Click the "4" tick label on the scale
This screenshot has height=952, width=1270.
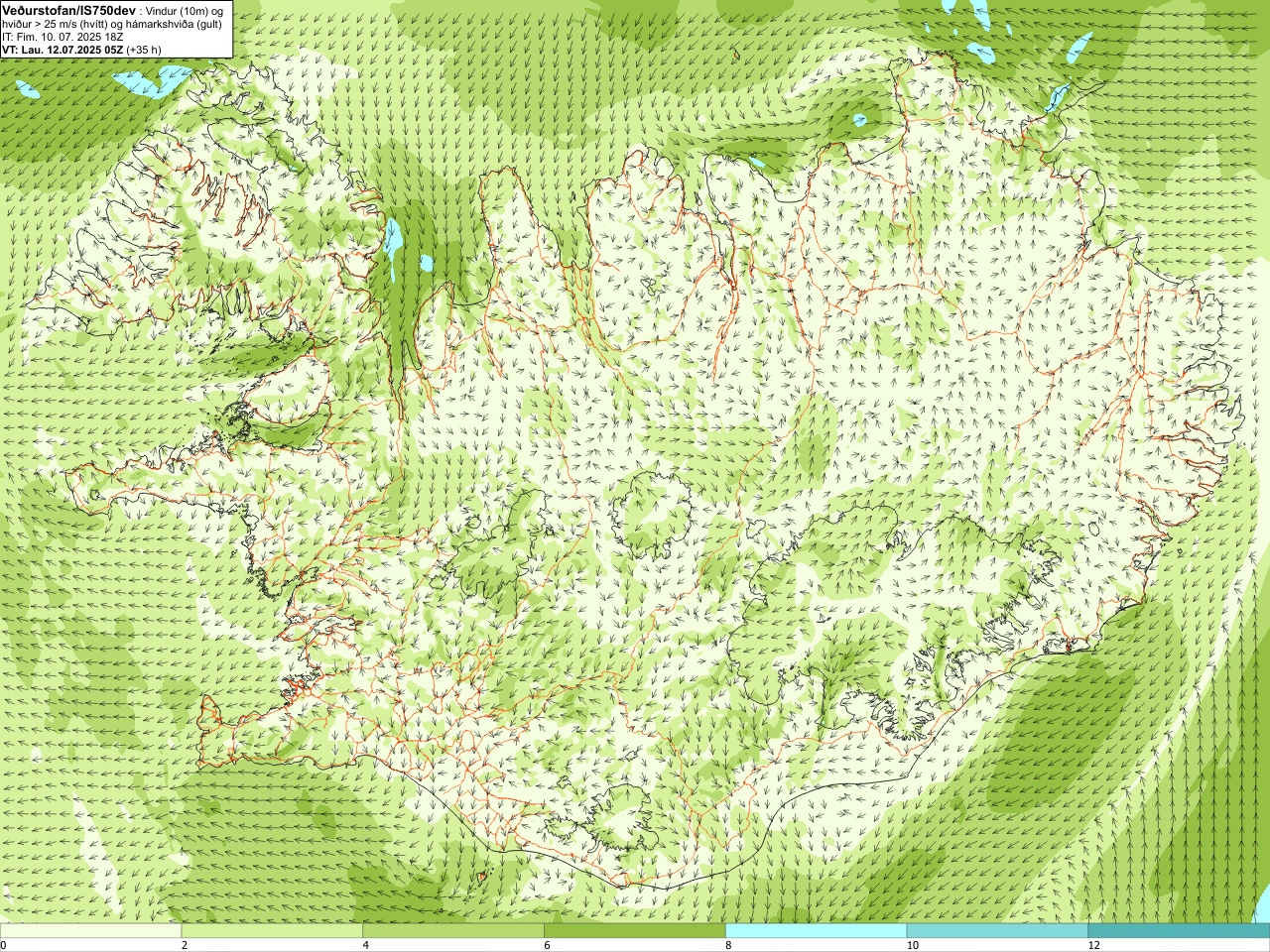point(366,945)
